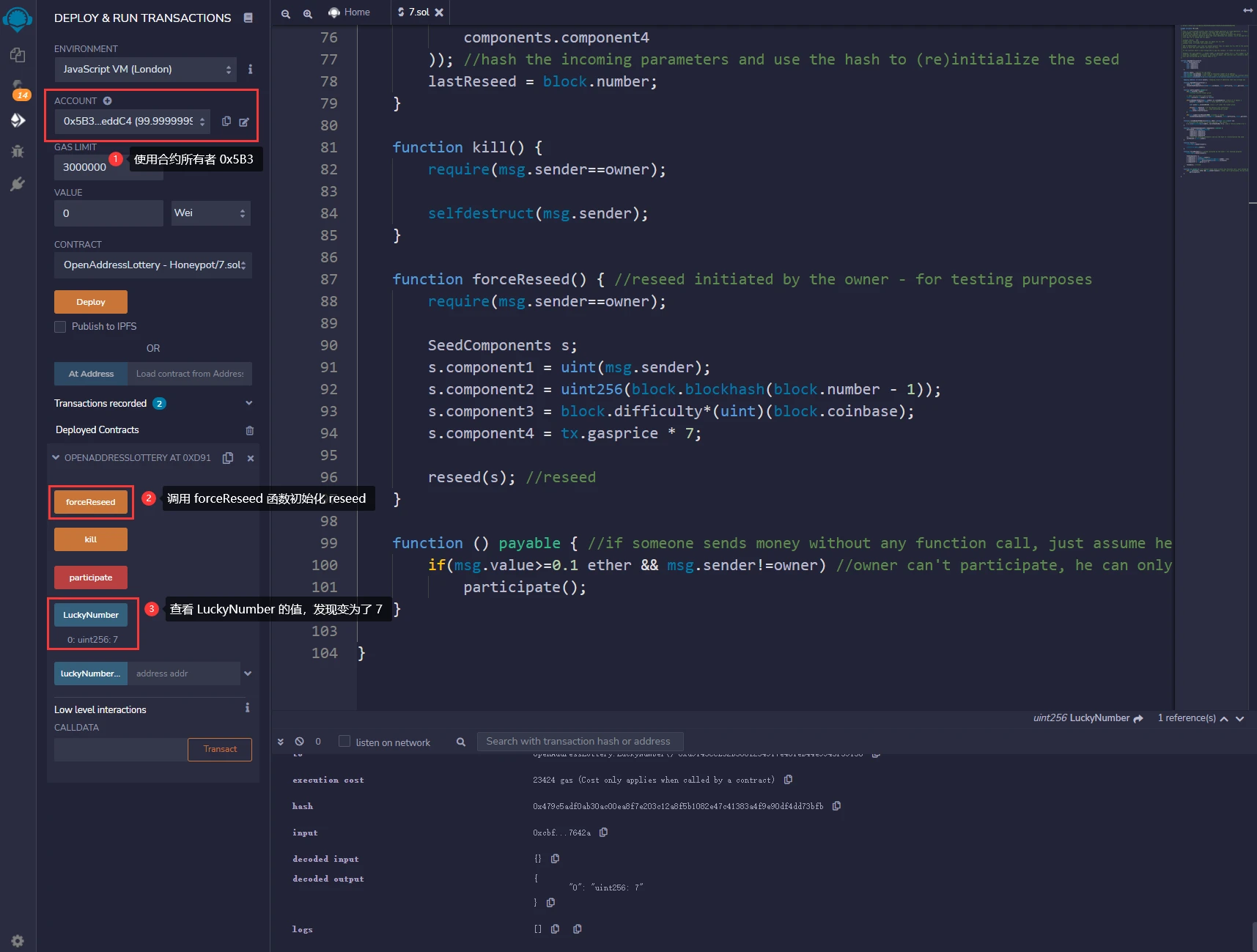Open Settings gear at sidebar bottom
This screenshot has width=1257, height=952.
[18, 940]
